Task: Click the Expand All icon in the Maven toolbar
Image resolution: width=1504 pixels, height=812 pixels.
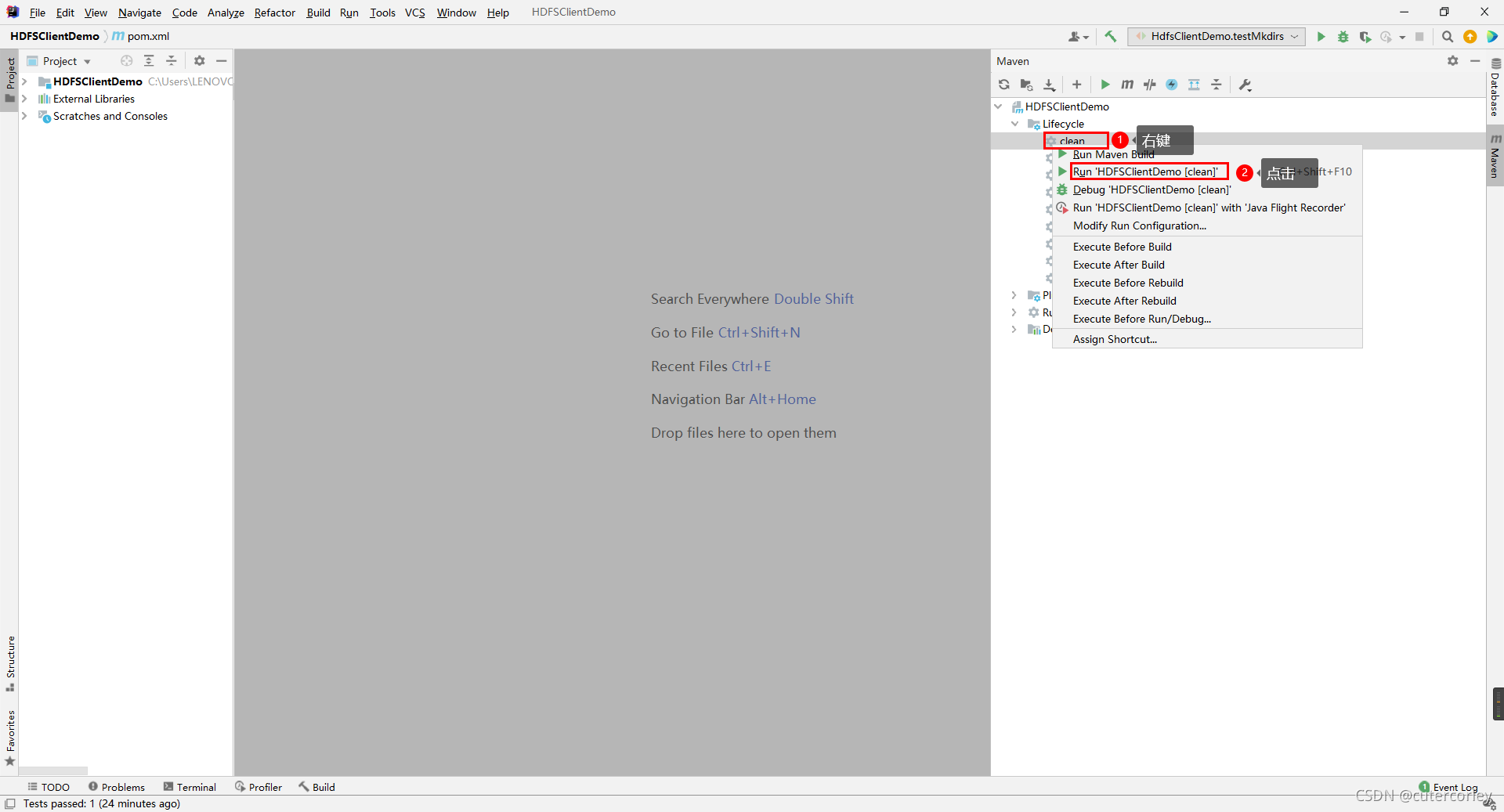Action: [1194, 85]
